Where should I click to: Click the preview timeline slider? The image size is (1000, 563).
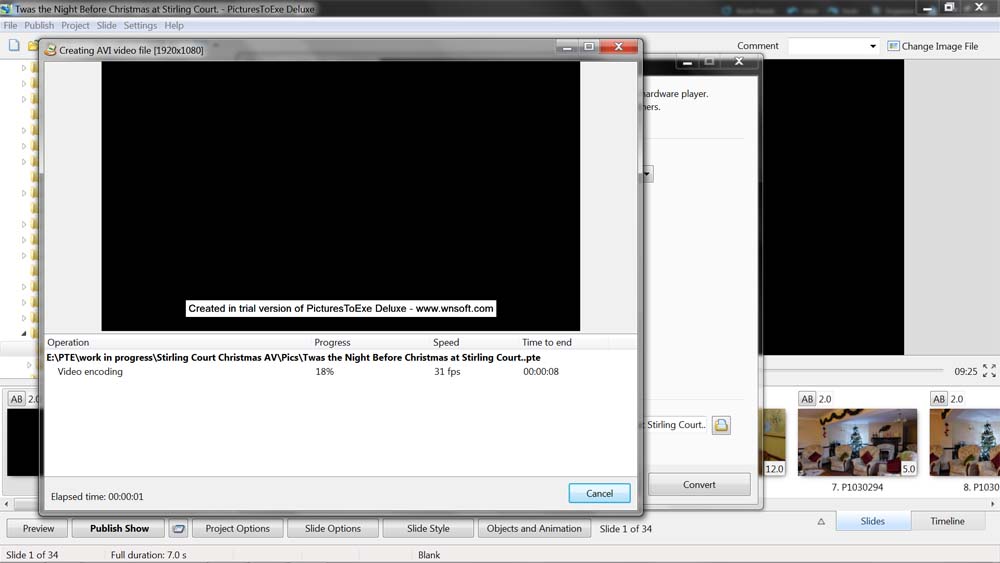pos(855,370)
